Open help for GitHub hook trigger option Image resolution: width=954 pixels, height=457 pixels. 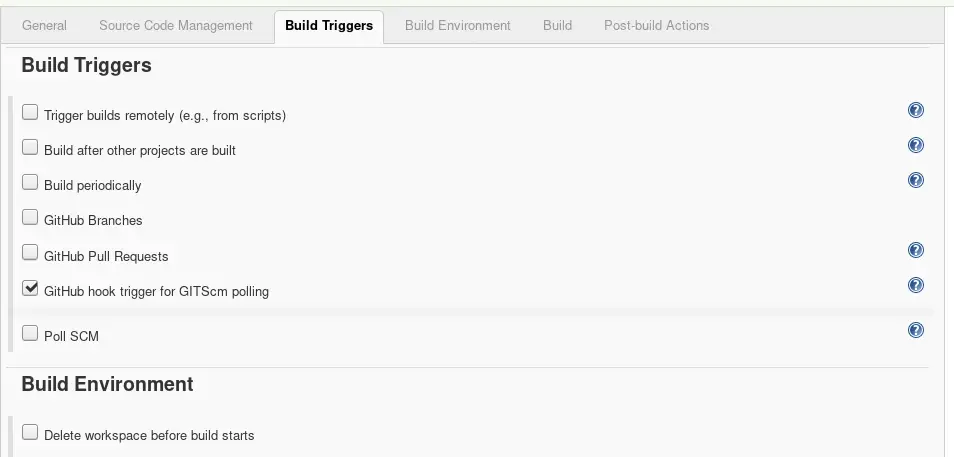coord(916,285)
